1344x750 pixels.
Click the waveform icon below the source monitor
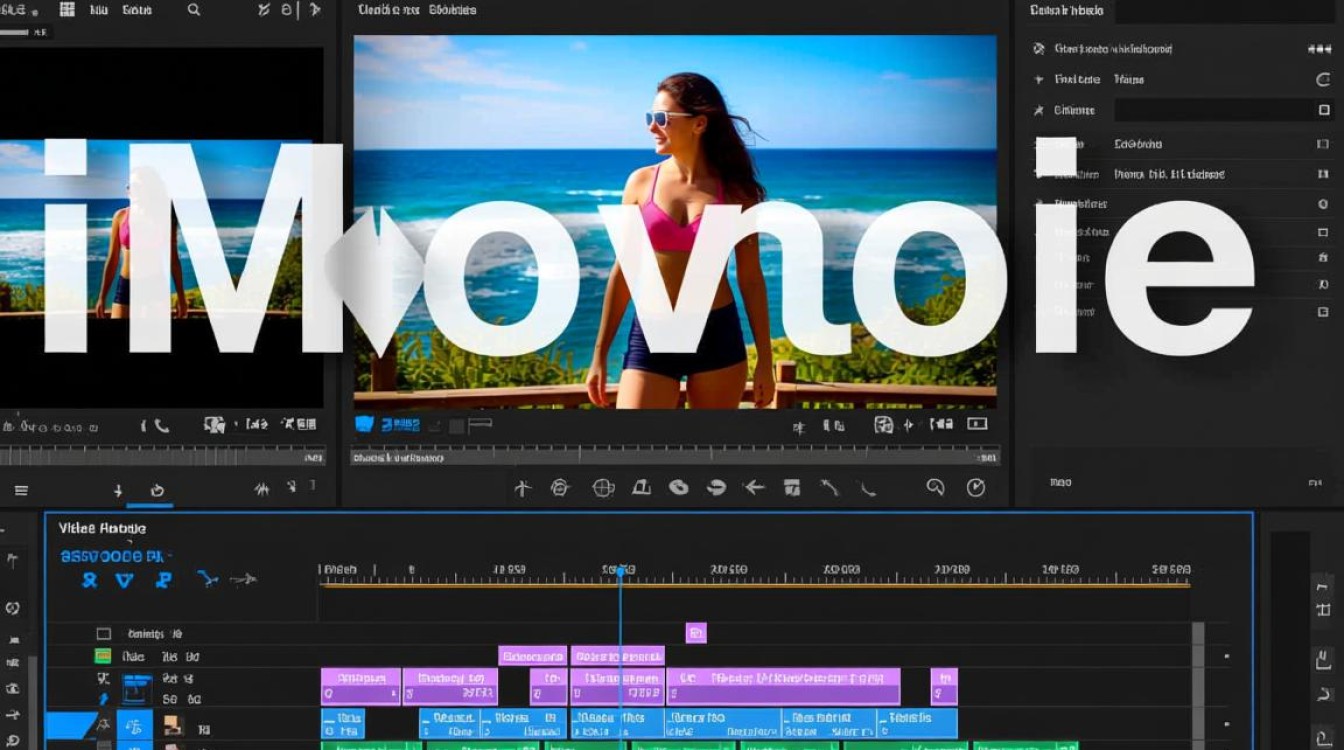point(263,490)
